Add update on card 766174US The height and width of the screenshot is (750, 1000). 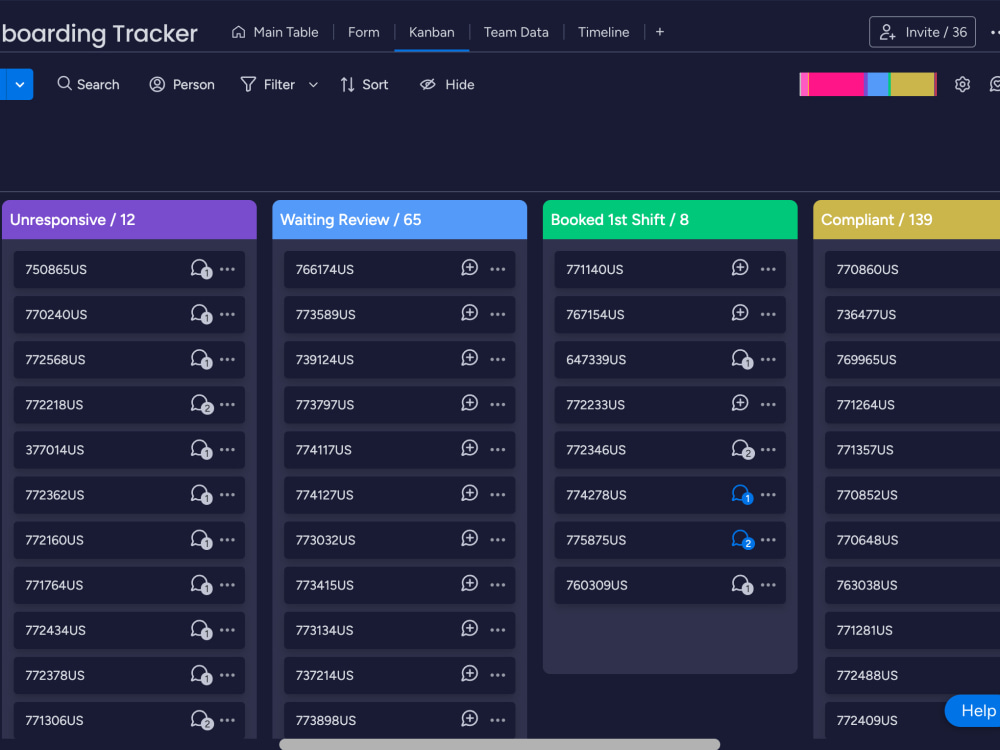tap(469, 268)
